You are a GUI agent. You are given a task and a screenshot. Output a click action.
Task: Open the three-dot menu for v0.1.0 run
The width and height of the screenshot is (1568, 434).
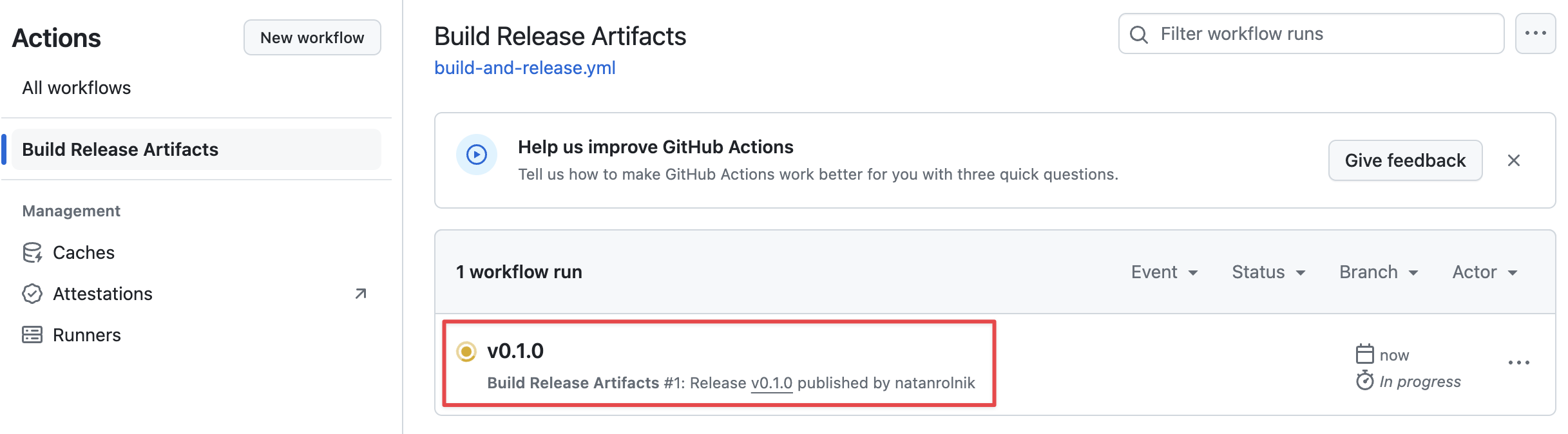1518,363
